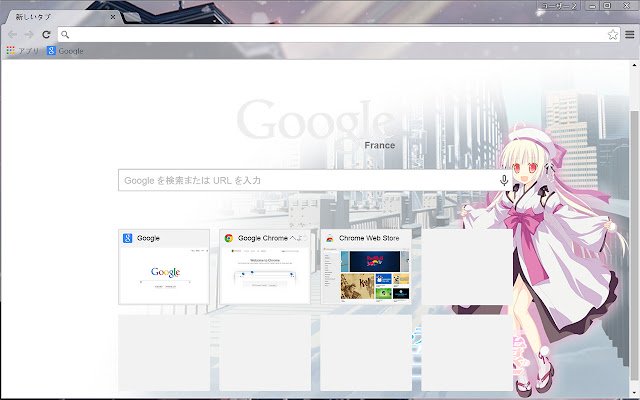This screenshot has width=640, height=400.
Task: Click the browser back arrow
Action: 12,35
